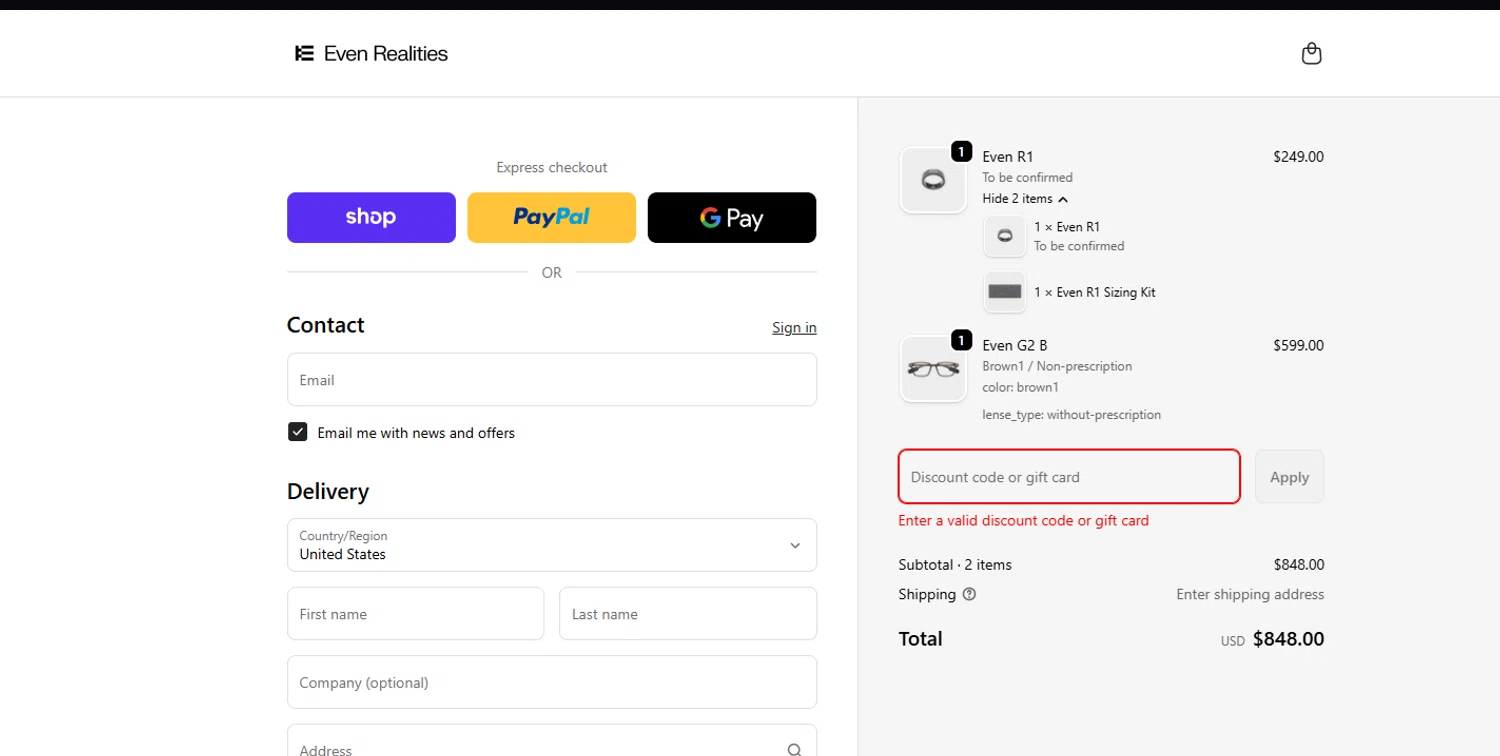Click the Even R1 ring thumbnail
This screenshot has height=756, width=1500.
click(x=933, y=180)
